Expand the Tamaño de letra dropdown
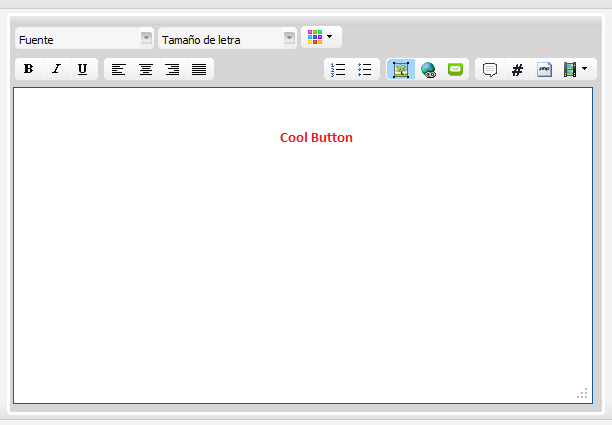The height and width of the screenshot is (425, 612). [289, 38]
